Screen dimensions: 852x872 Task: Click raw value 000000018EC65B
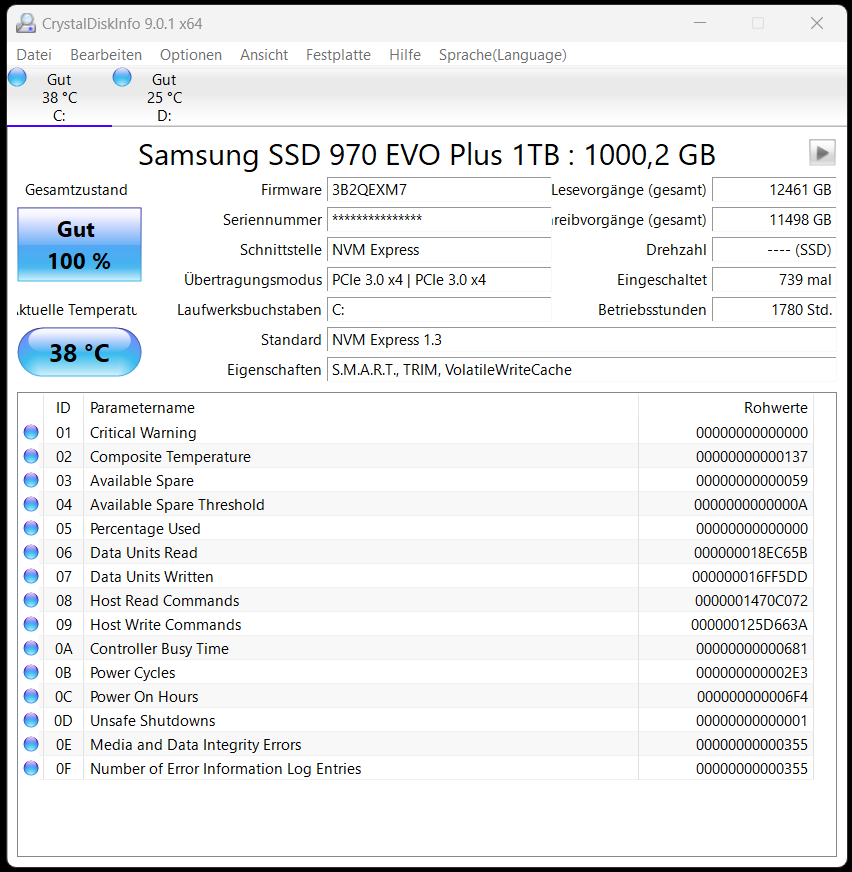coord(750,552)
